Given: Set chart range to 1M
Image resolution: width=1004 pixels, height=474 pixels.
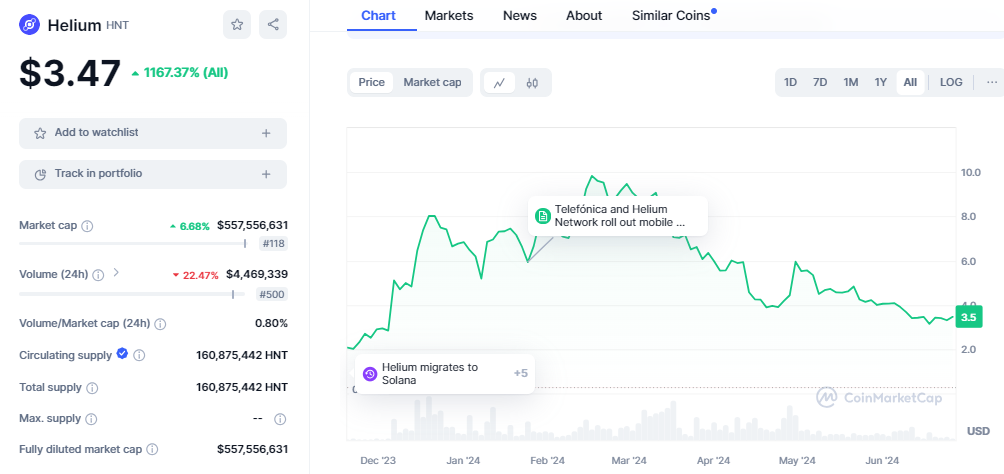Looking at the screenshot, I should [850, 82].
